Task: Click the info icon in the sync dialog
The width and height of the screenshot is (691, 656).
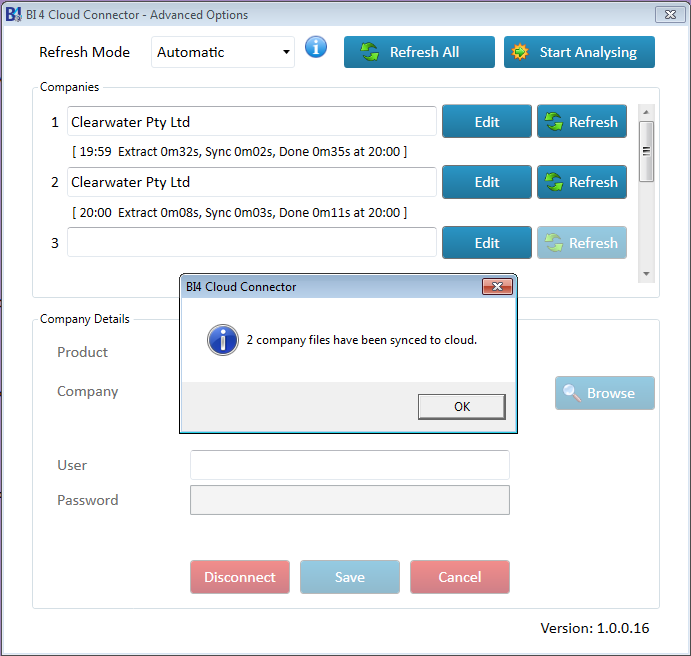Action: (223, 340)
